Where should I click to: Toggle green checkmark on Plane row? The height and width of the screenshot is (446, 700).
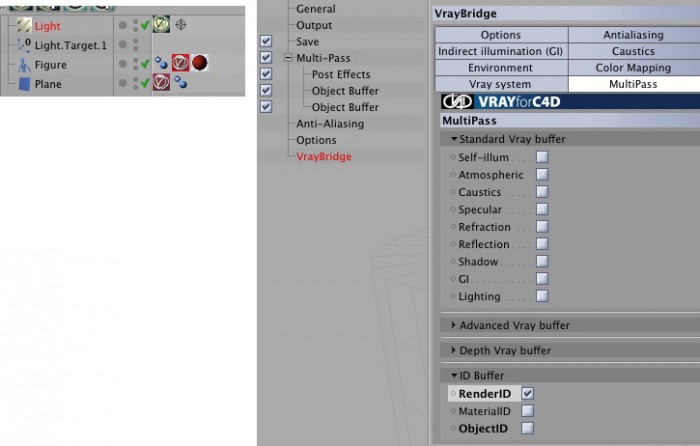tap(145, 83)
